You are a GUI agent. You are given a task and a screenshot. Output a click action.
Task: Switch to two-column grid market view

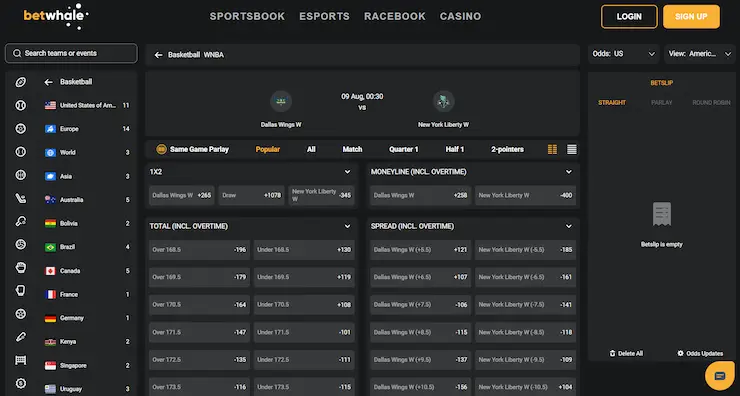(x=552, y=149)
